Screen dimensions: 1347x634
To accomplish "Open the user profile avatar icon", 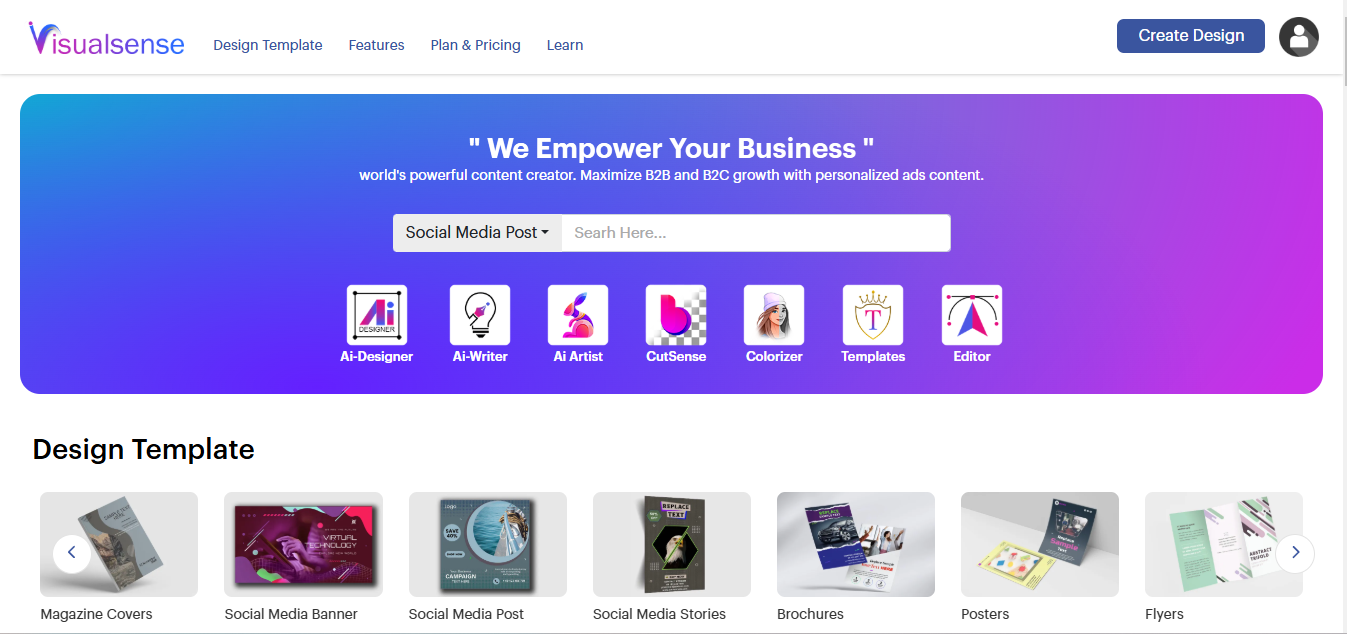I will (x=1299, y=37).
